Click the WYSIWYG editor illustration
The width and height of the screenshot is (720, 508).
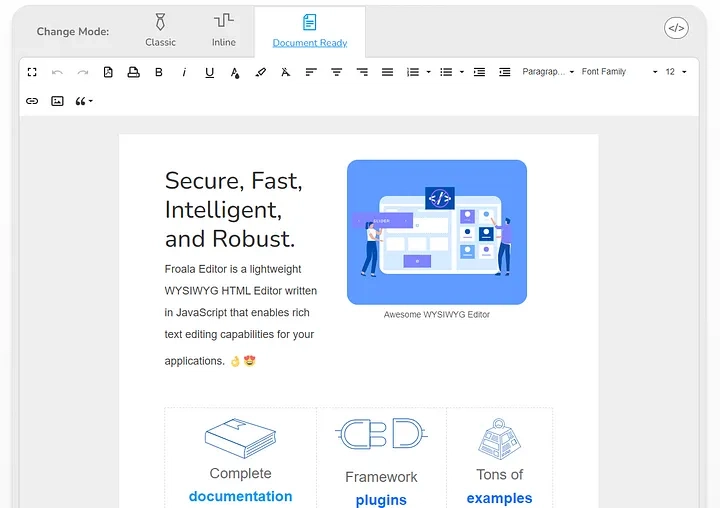(437, 232)
